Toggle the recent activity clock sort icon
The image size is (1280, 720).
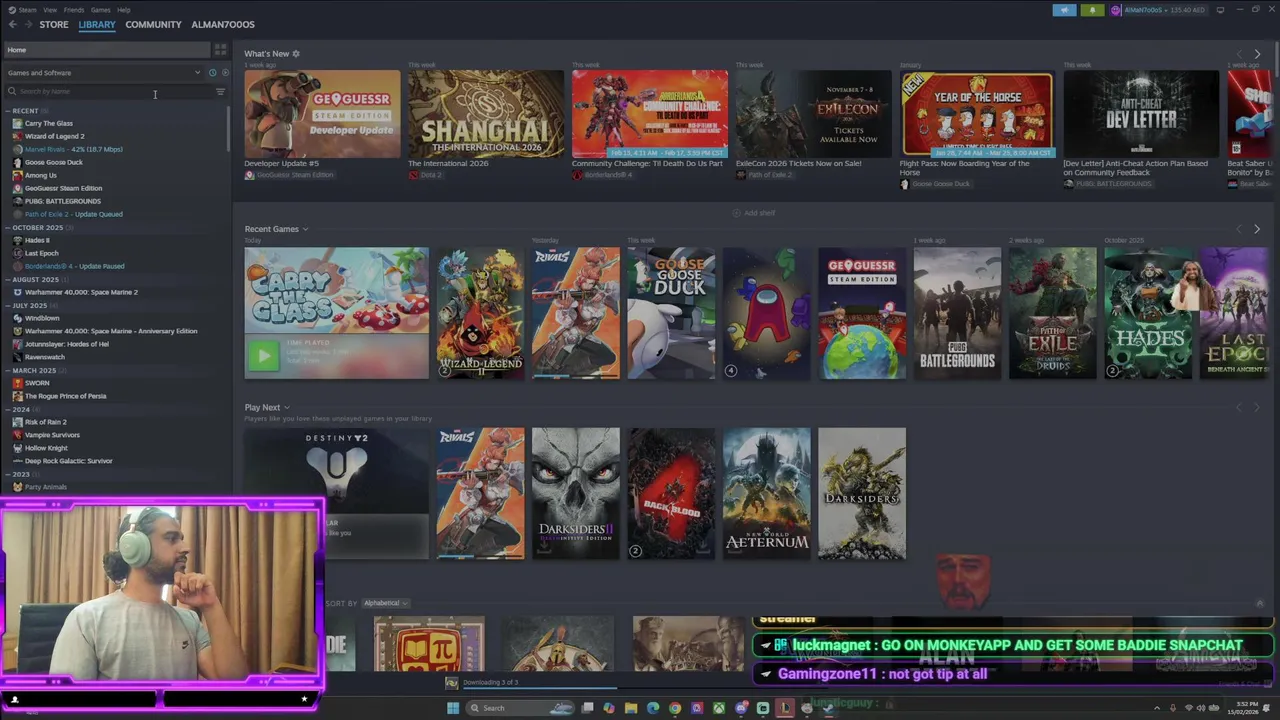click(x=212, y=73)
